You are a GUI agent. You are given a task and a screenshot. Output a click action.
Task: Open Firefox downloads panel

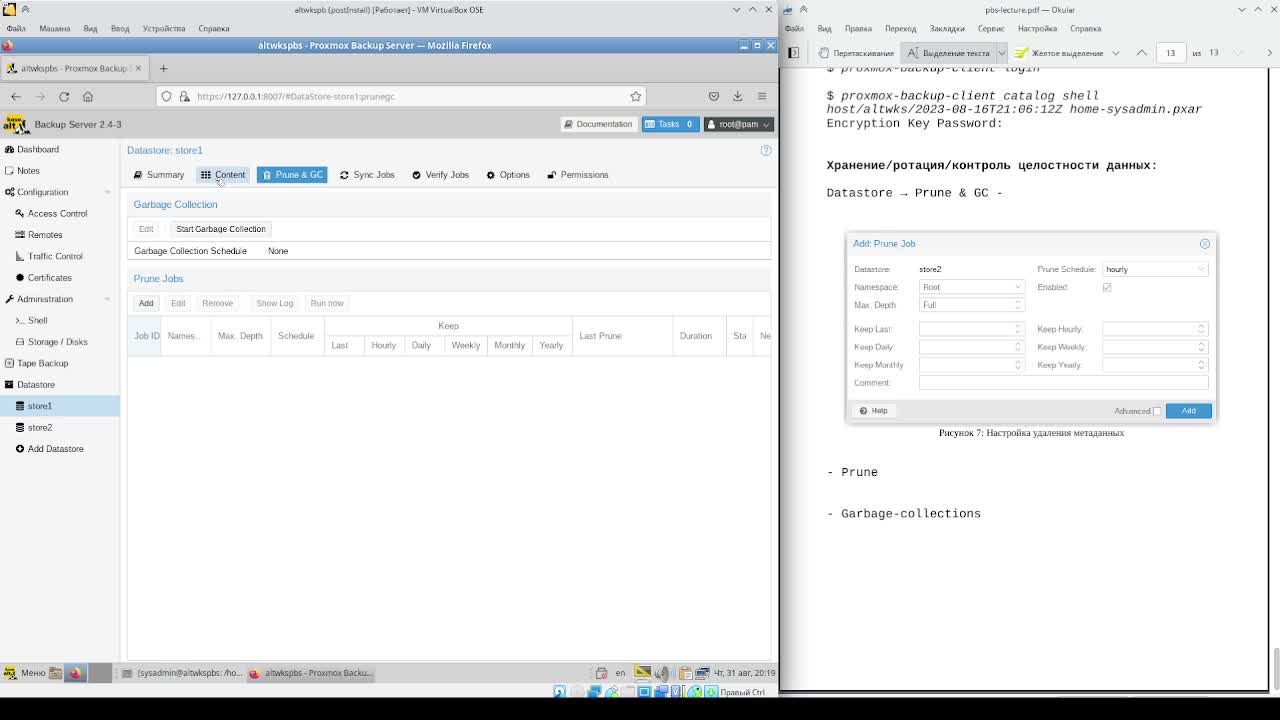(738, 96)
